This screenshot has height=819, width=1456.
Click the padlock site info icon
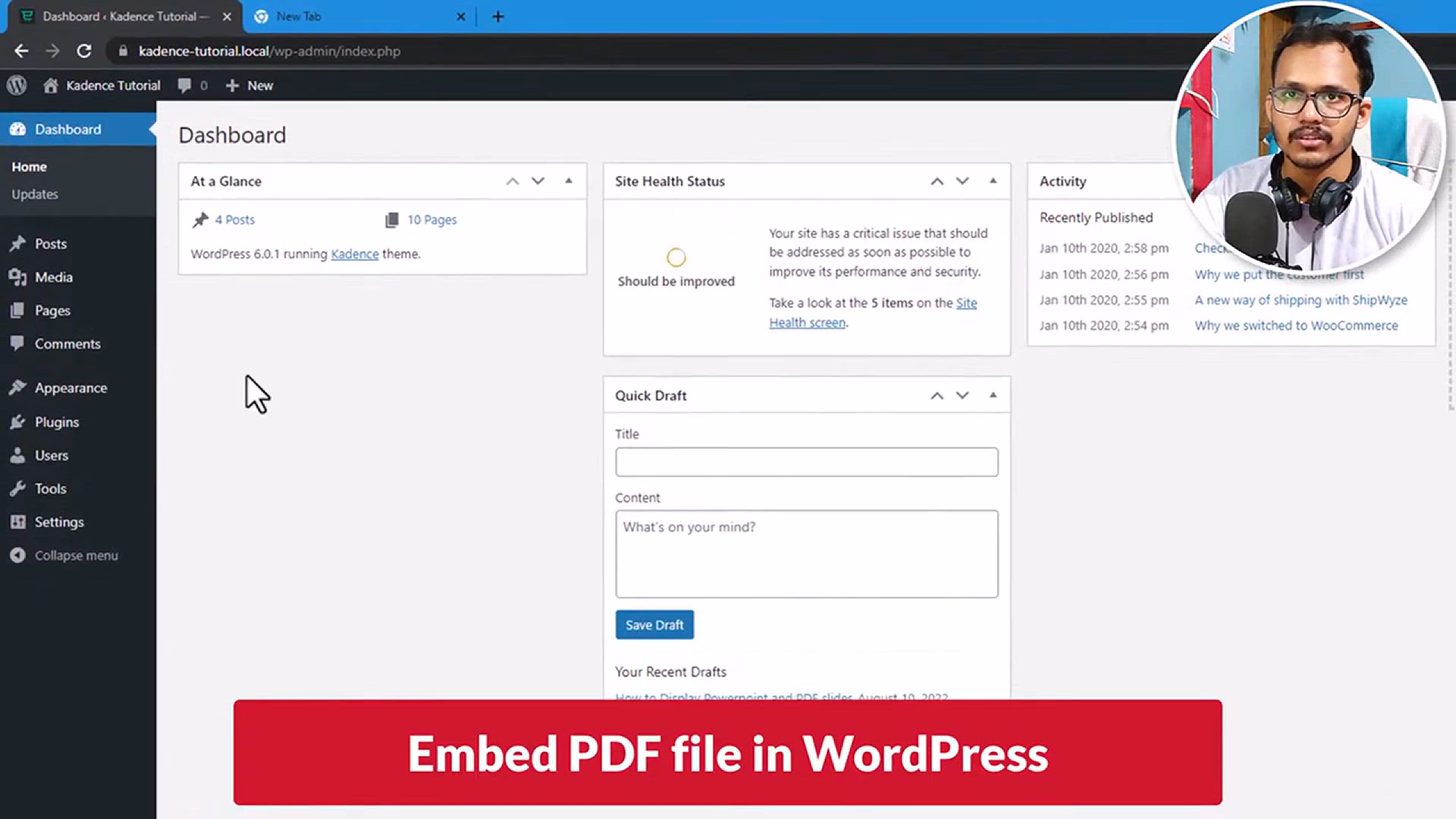[123, 51]
